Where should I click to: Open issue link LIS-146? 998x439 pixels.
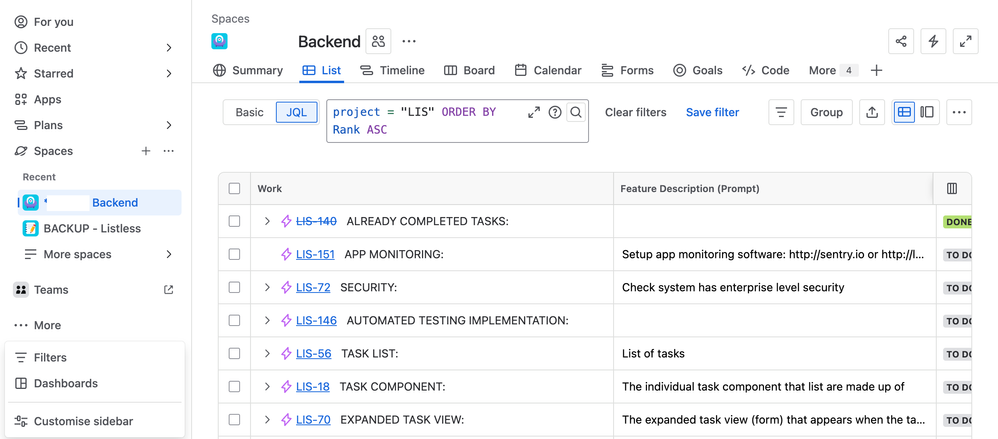pos(316,321)
